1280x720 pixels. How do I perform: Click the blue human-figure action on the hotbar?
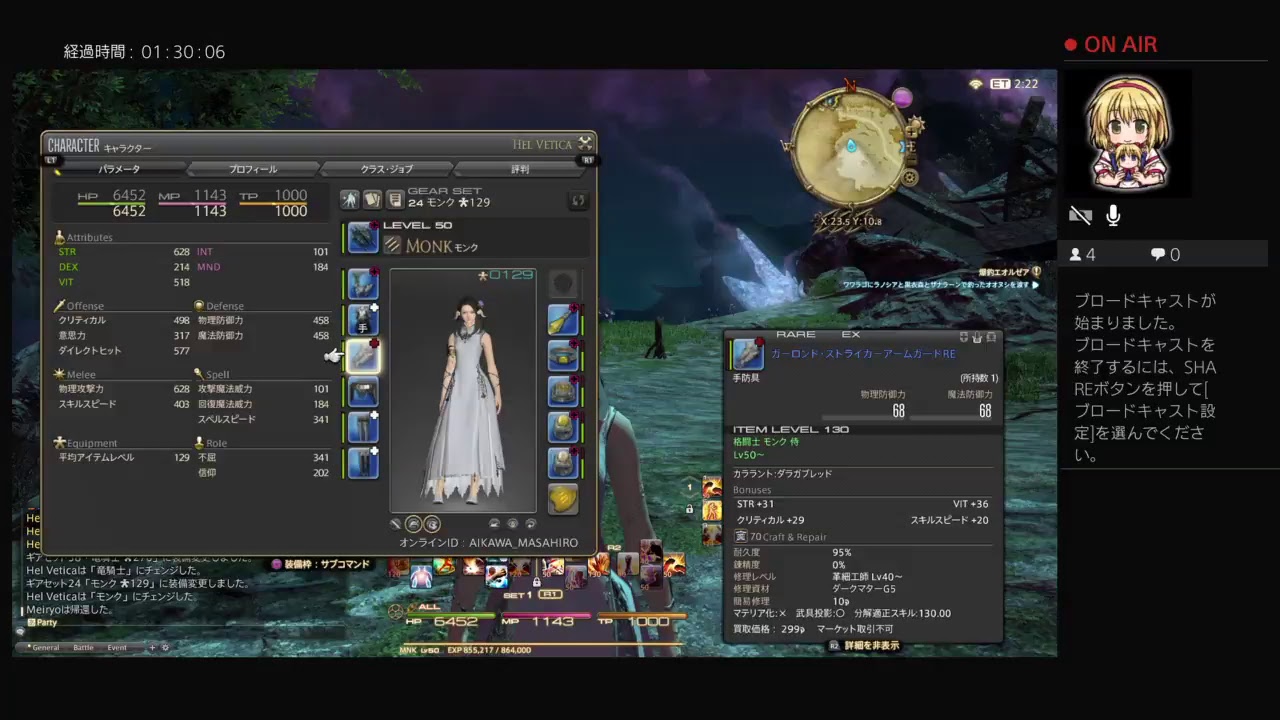(421, 576)
